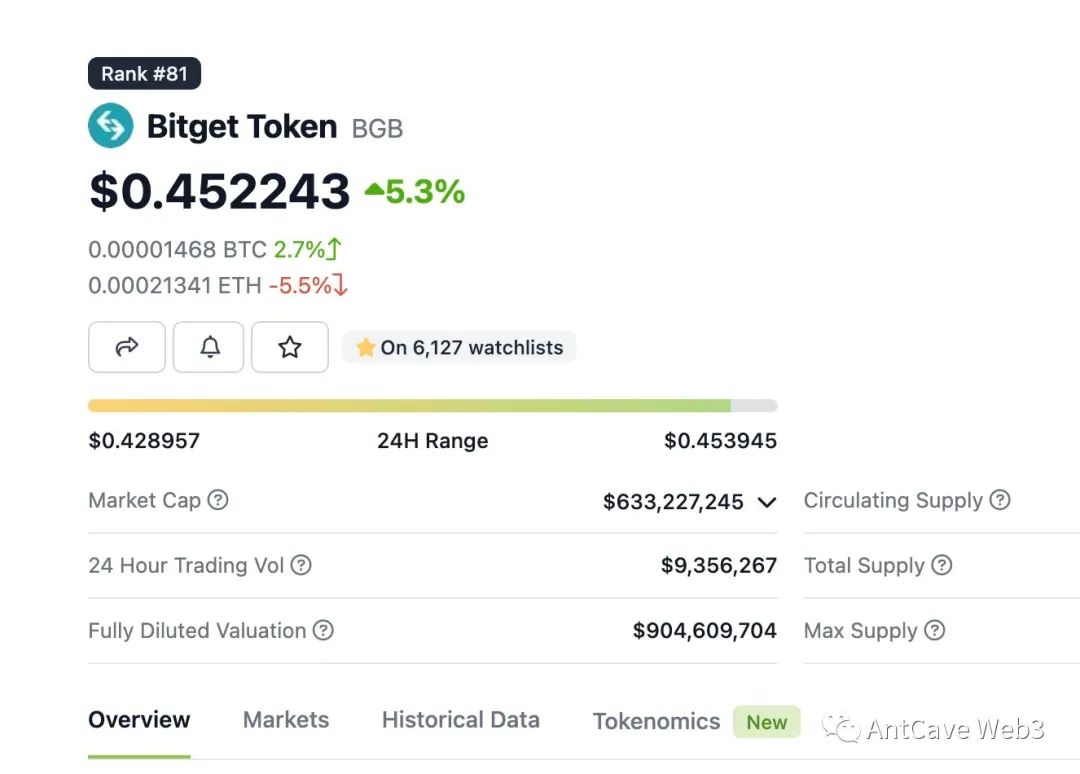Click the Max Supply help icon
Viewport: 1080px width, 774px height.
[934, 630]
